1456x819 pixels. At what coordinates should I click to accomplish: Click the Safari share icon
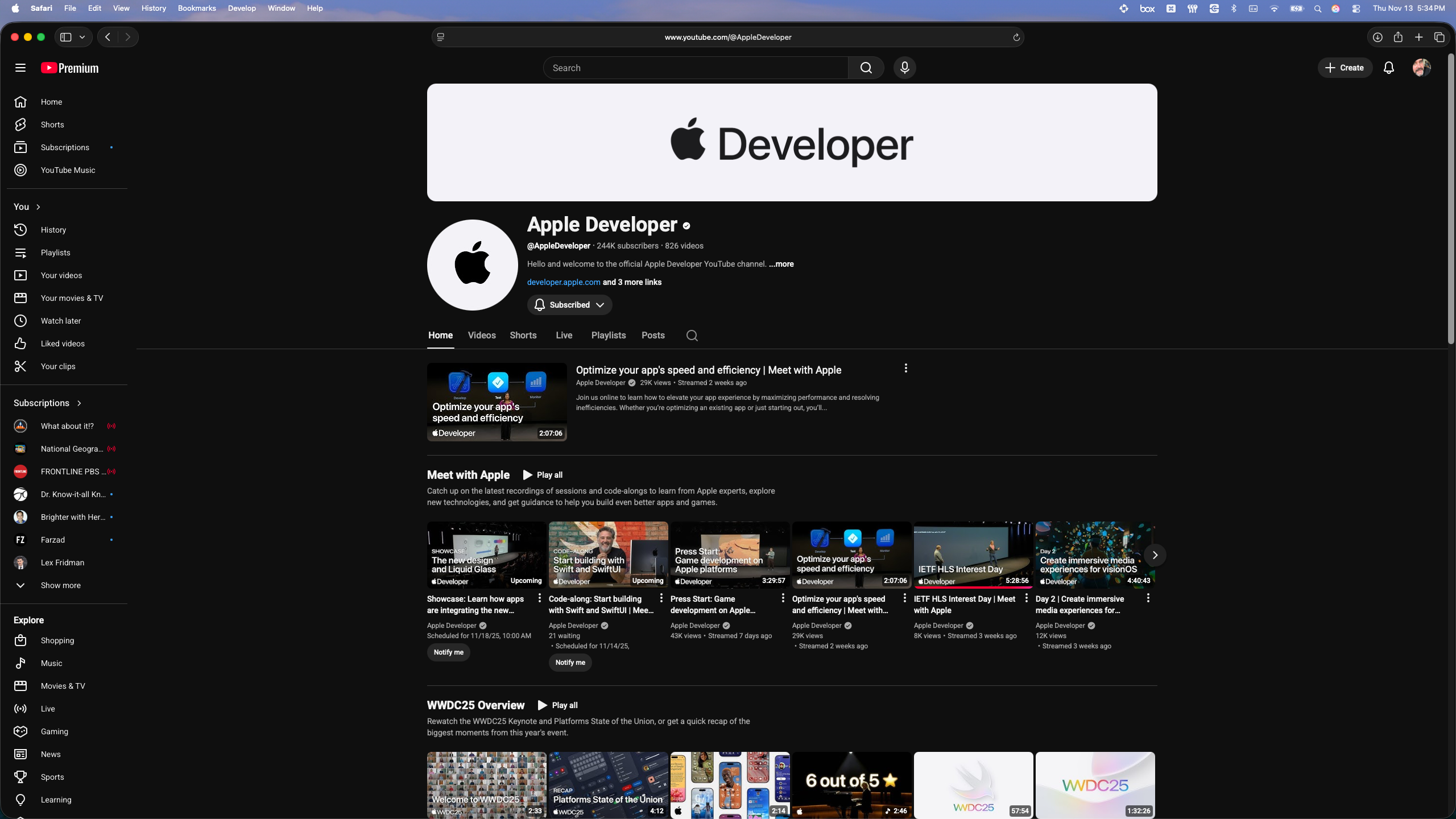pos(1397,38)
